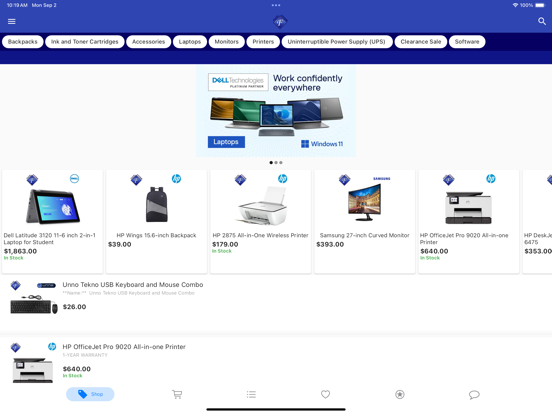This screenshot has height=414, width=552.
Task: Open Samsung 27-inch Curved Monitor title
Action: pos(365,235)
